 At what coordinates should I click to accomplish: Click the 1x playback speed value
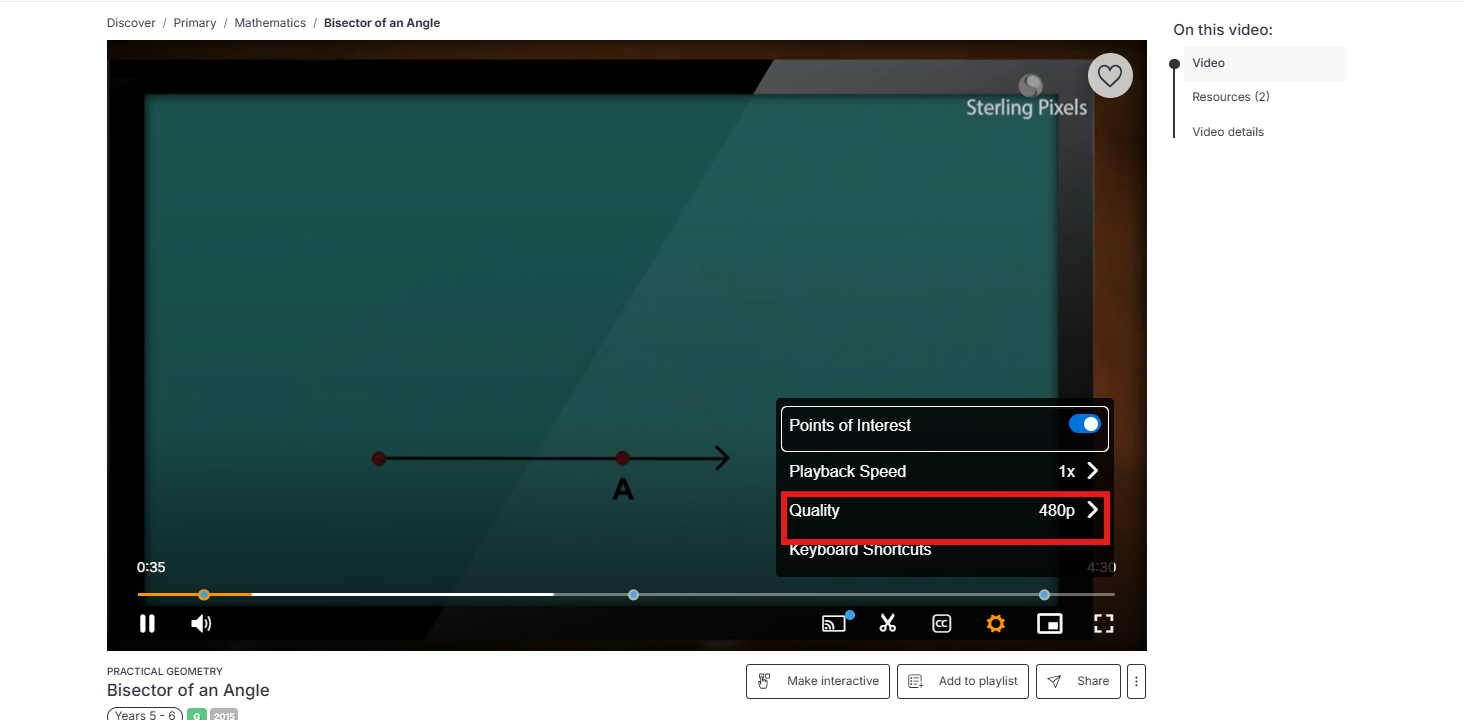(x=1067, y=471)
